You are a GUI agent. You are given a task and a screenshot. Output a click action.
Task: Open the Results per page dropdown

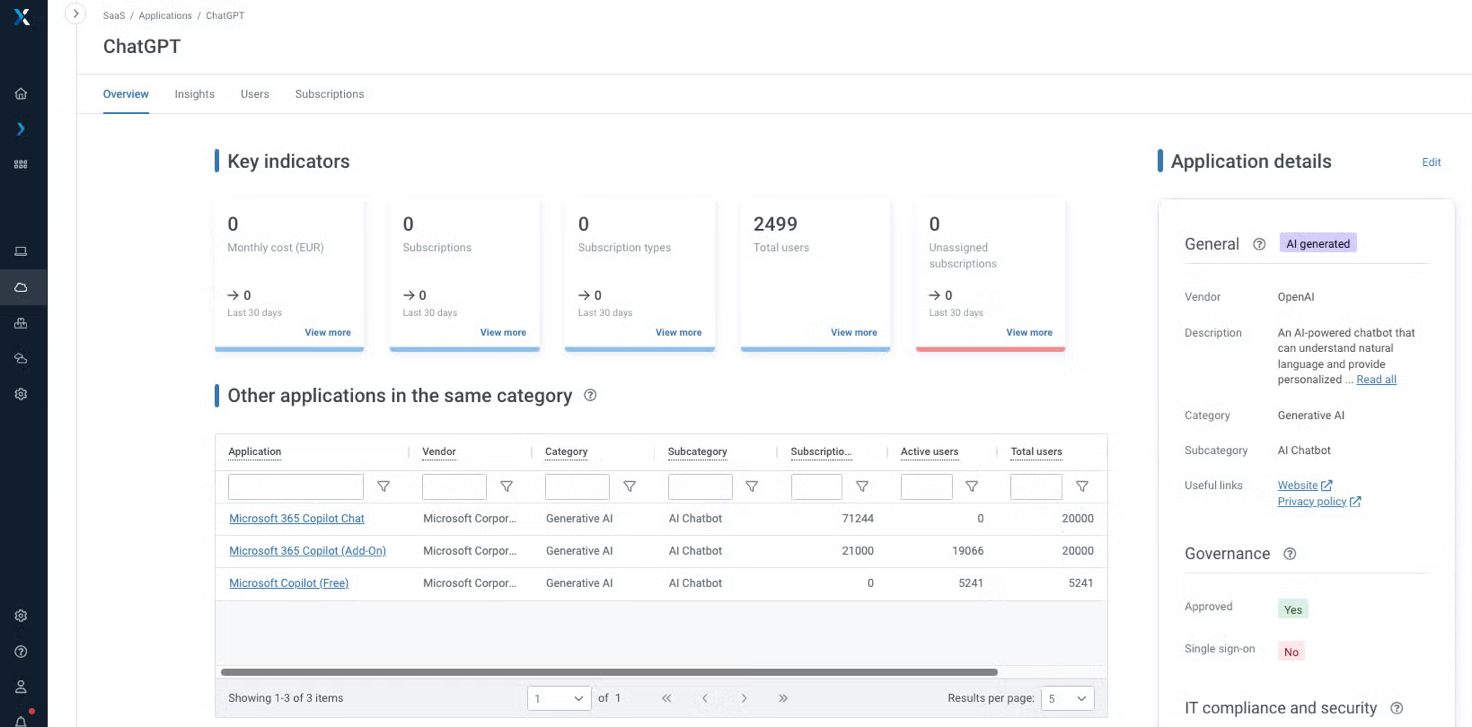coord(1067,698)
